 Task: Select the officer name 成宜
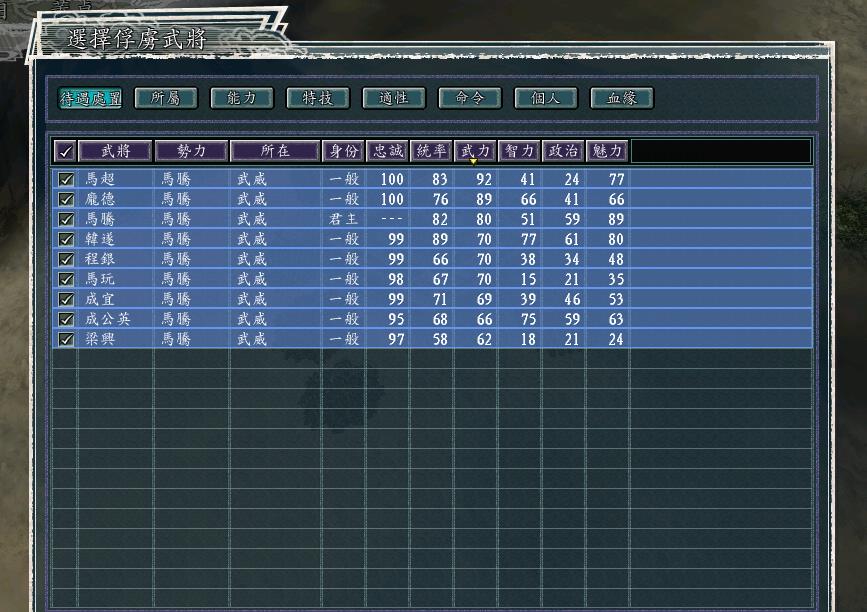coord(100,299)
